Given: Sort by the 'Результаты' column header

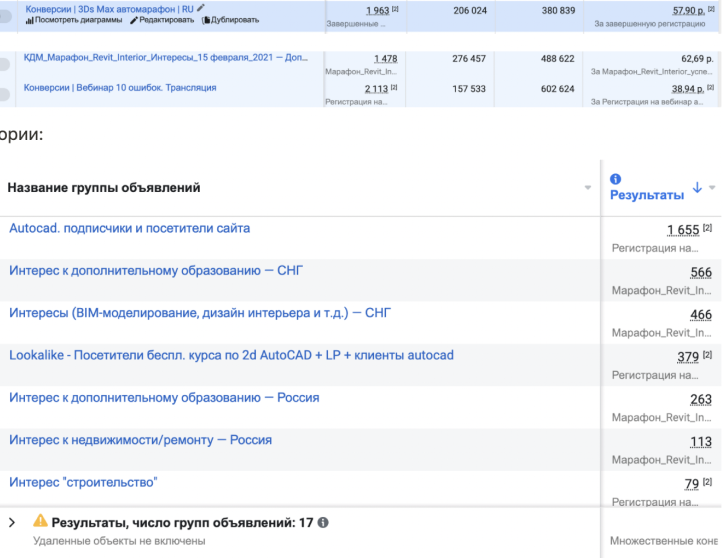Looking at the screenshot, I should 647,195.
